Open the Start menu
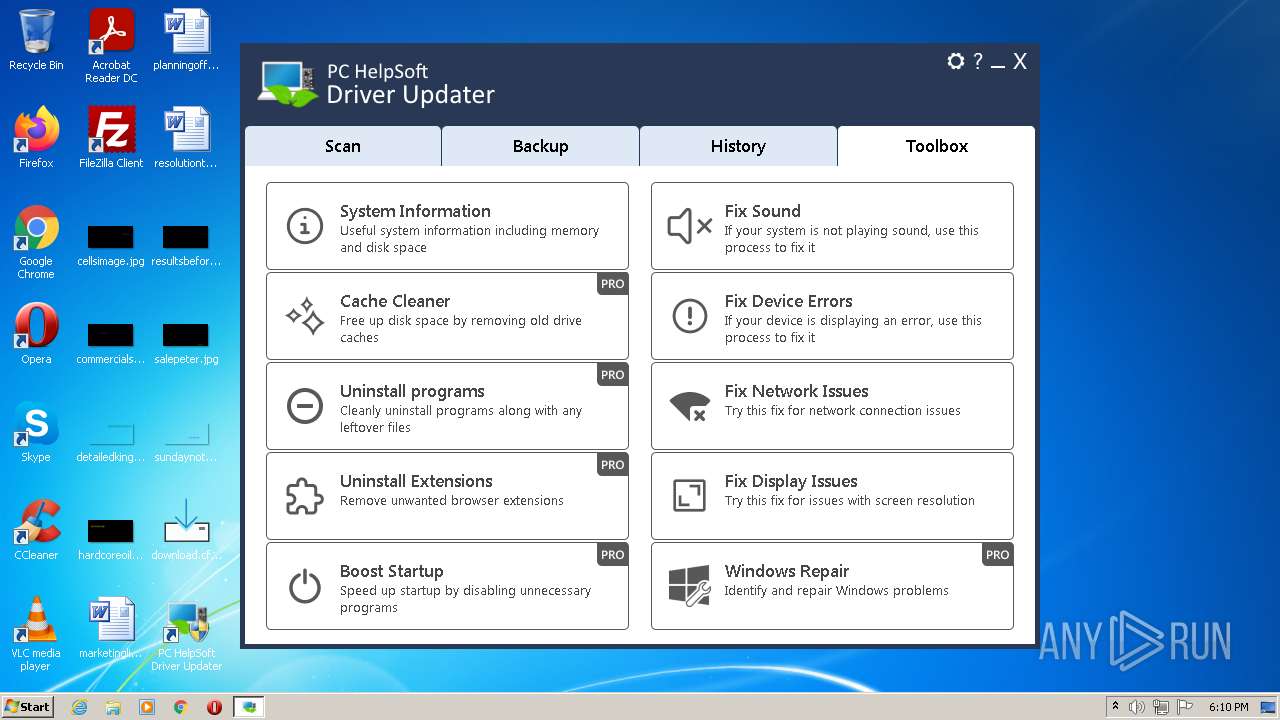The width and height of the screenshot is (1280, 720). pyautogui.click(x=28, y=707)
